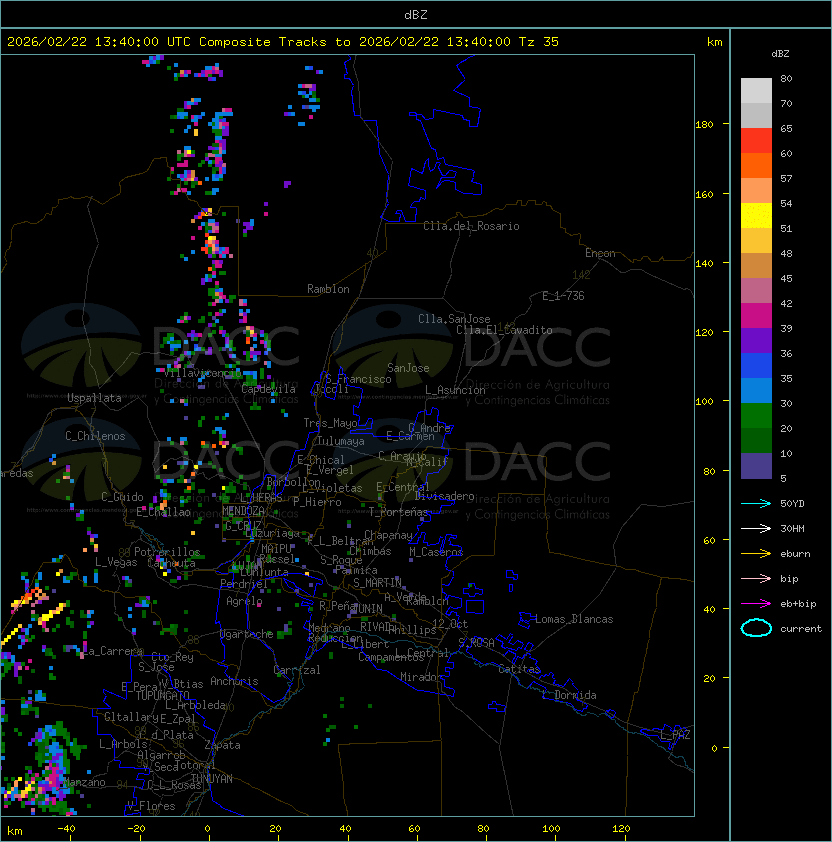832x842 pixels.
Task: Click the cyan 50YD arrow in legend
Action: [x=756, y=503]
